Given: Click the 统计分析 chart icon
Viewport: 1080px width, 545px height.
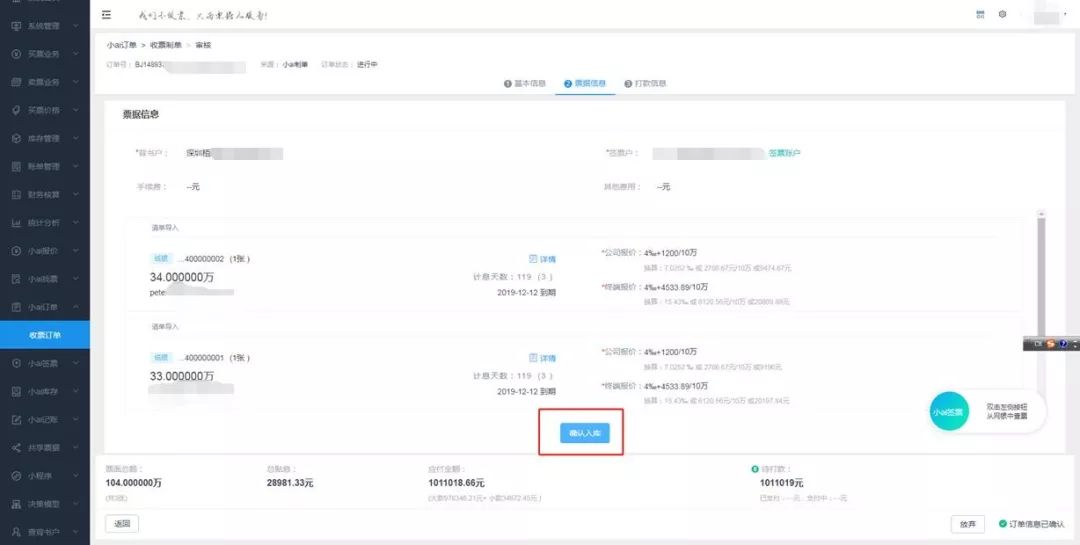Looking at the screenshot, I should [x=17, y=223].
